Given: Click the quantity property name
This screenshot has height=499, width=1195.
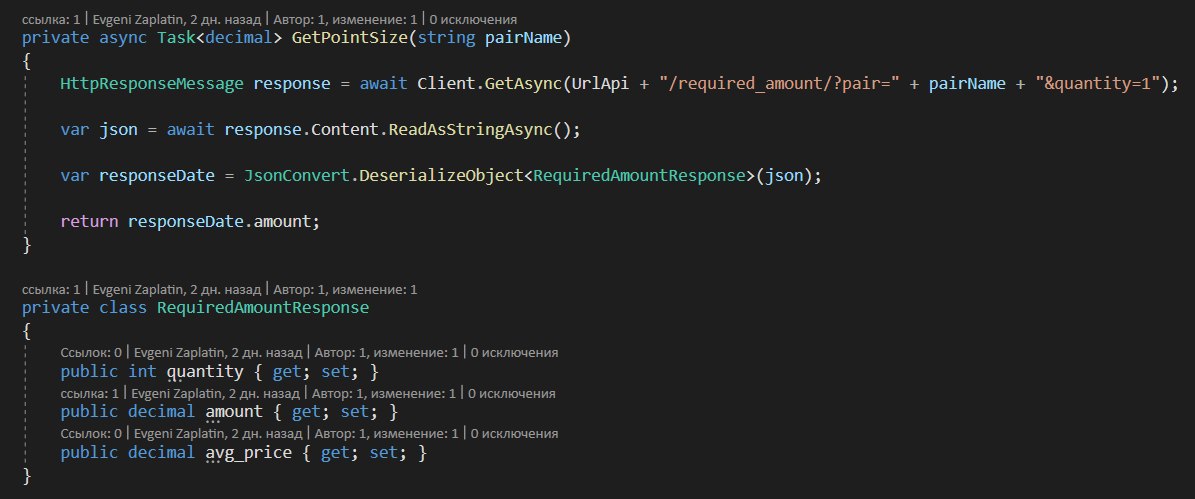Looking at the screenshot, I should [205, 372].
